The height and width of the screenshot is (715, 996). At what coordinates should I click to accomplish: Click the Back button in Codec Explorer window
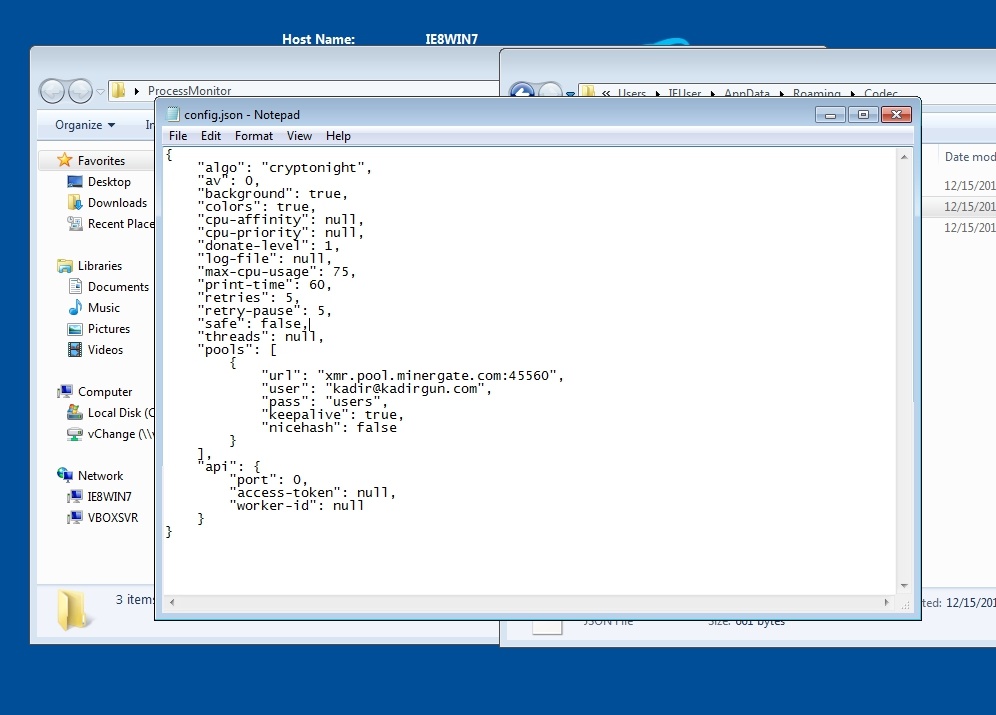coord(522,90)
